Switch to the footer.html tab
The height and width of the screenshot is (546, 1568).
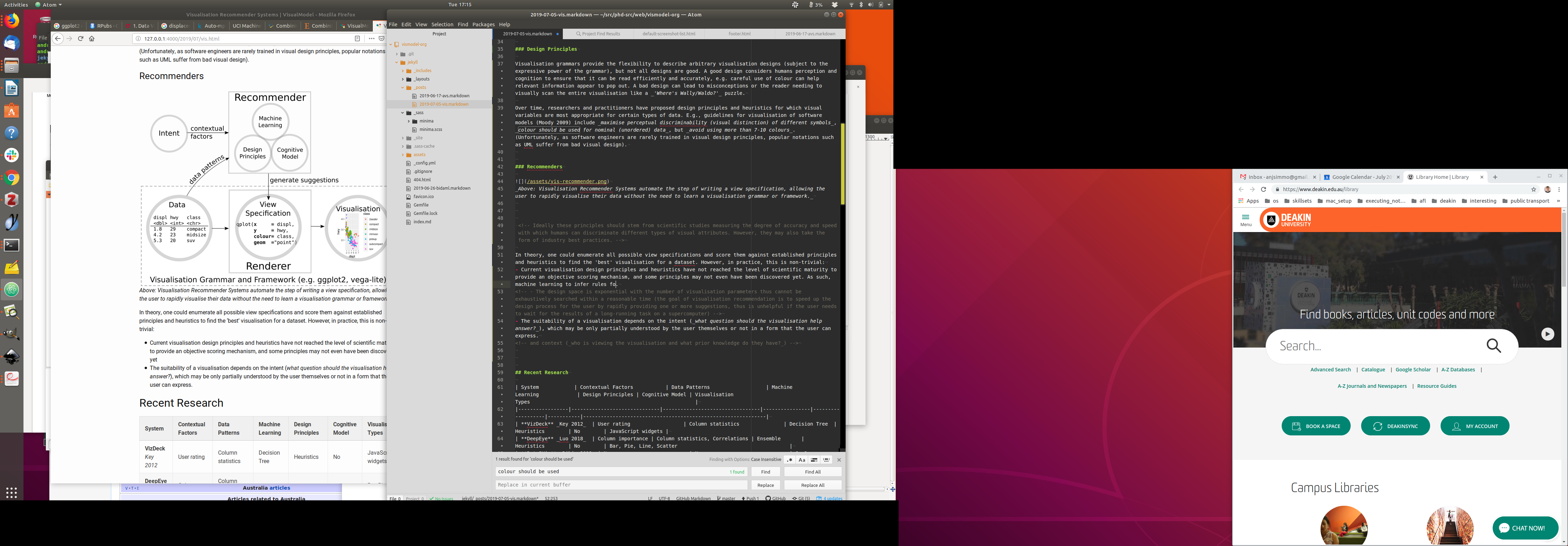click(x=739, y=34)
